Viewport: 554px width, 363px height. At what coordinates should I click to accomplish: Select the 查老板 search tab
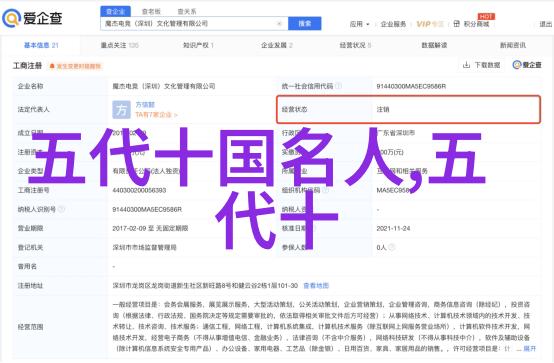pyautogui.click(x=151, y=12)
